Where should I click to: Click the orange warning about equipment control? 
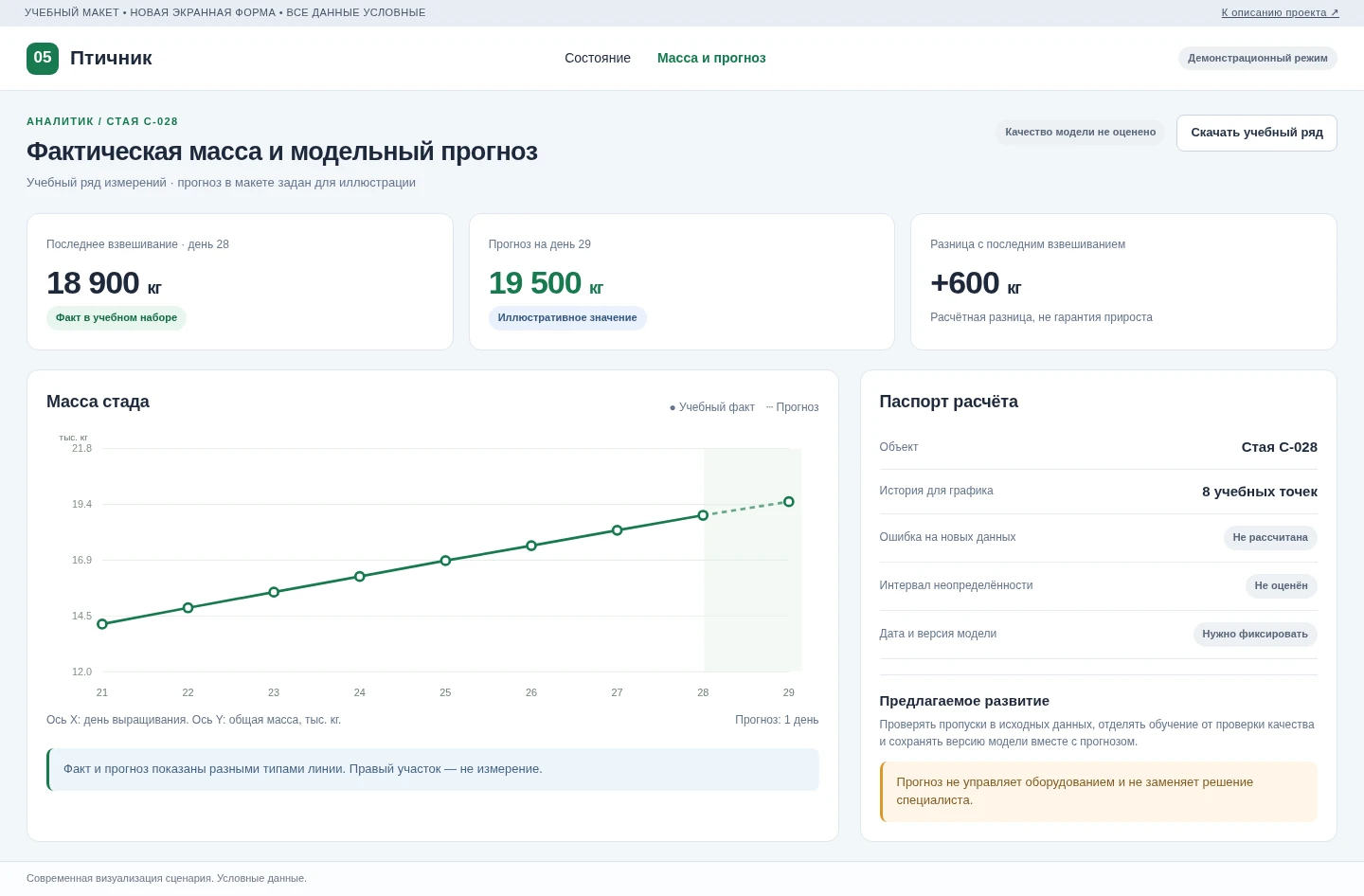click(1099, 792)
